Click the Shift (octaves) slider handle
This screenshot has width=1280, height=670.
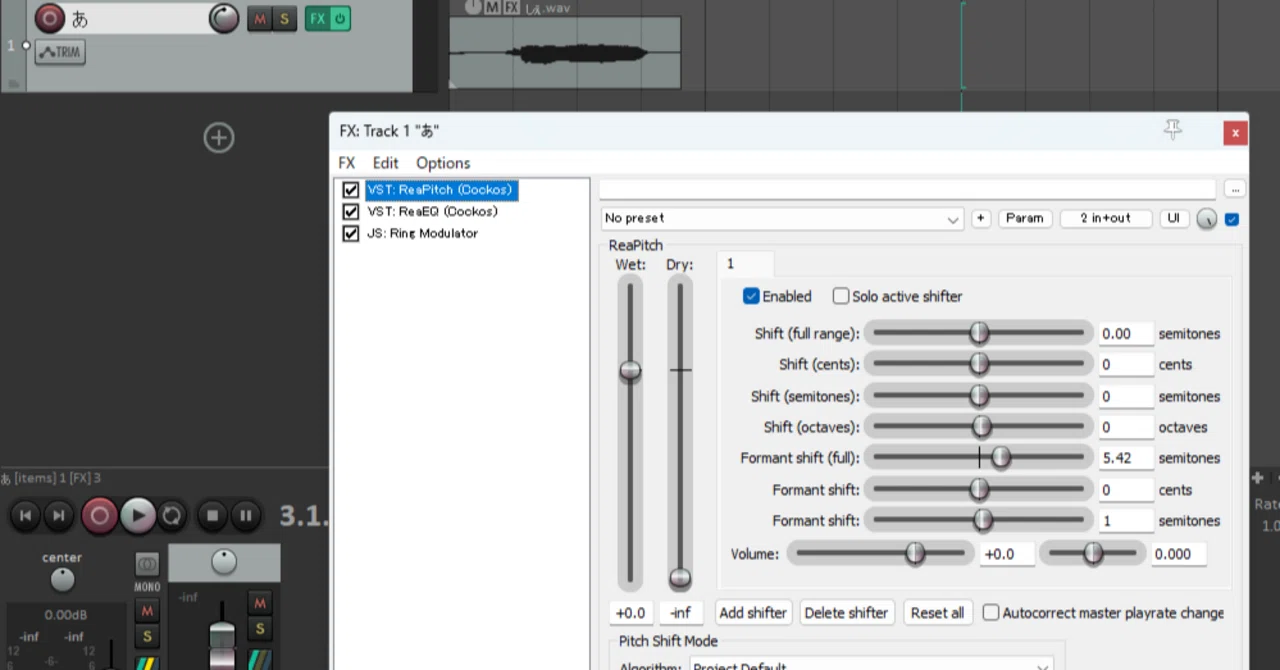(x=982, y=427)
